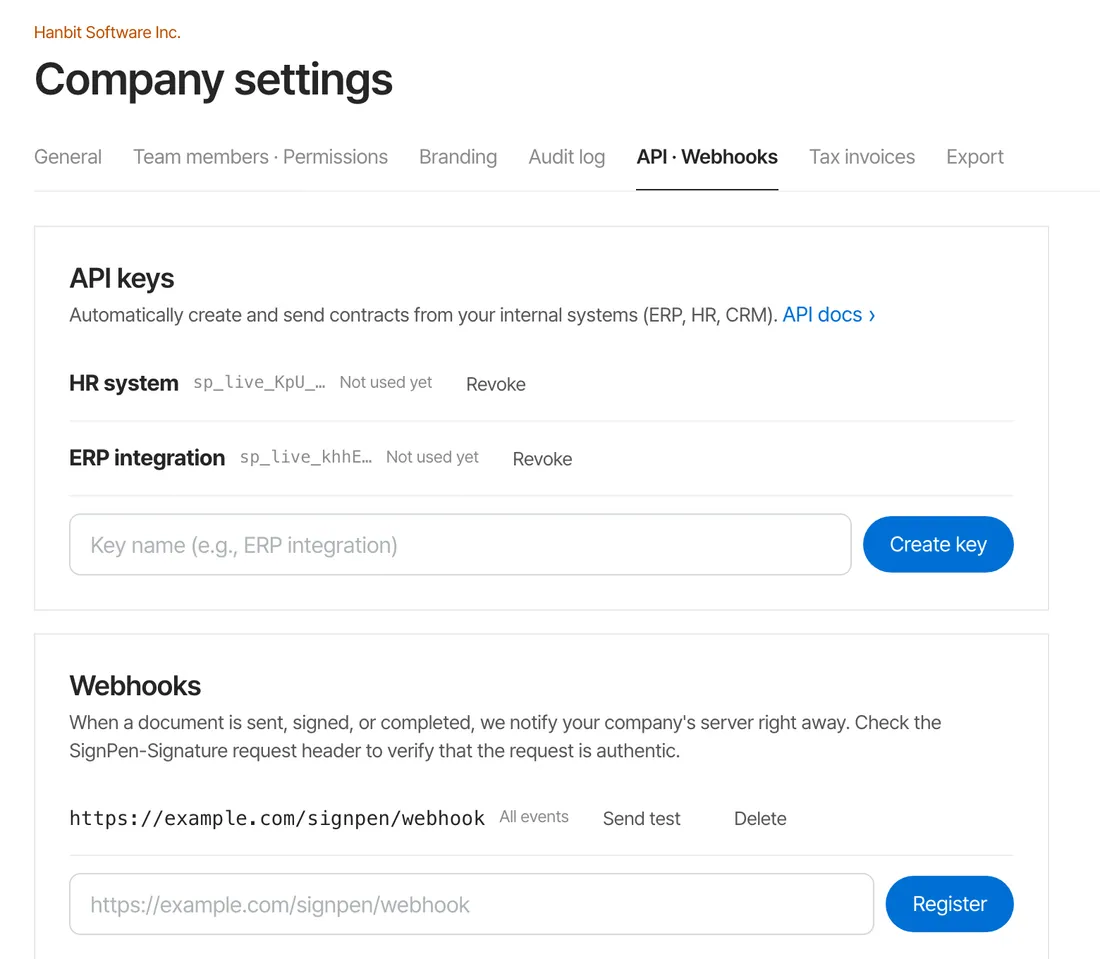Select the sp_live_KpU_… key text
1100x959 pixels.
pyautogui.click(x=259, y=382)
